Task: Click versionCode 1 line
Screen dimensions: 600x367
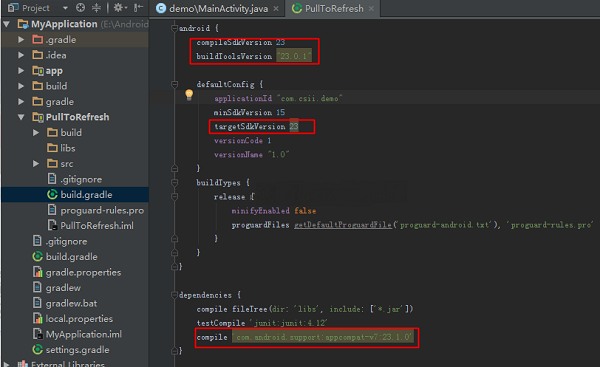Action: click(x=243, y=140)
